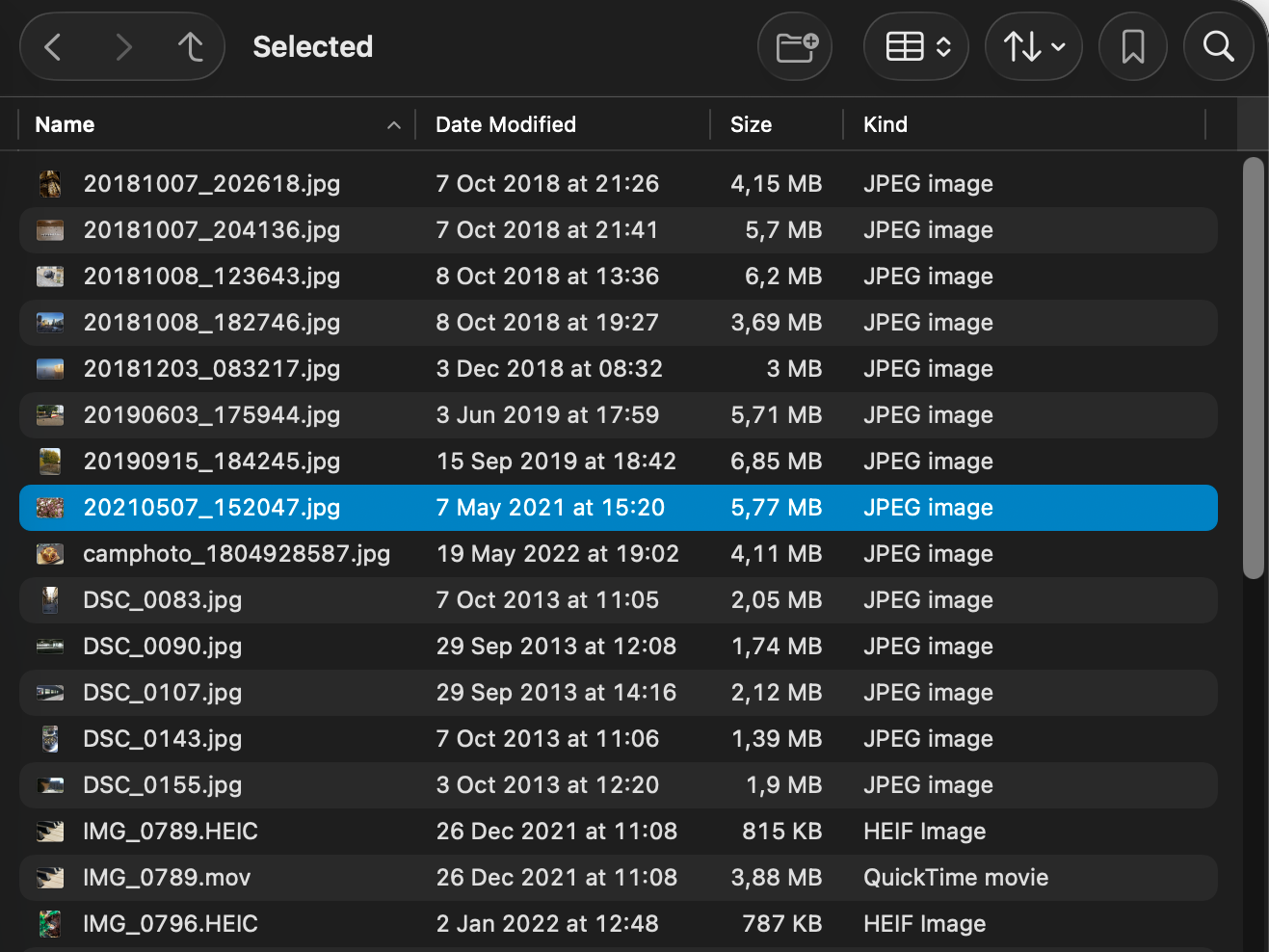Open the search tool
1269x952 pixels.
pos(1218,46)
